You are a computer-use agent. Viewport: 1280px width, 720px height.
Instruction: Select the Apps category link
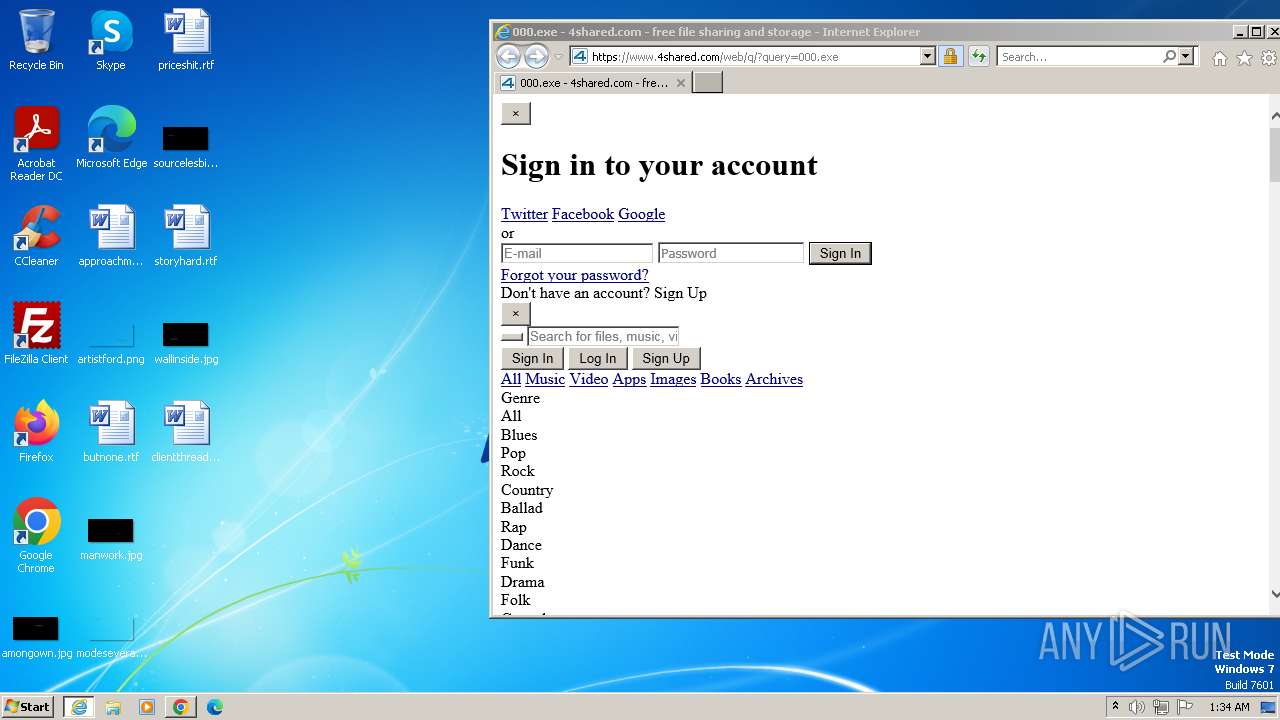coord(629,379)
